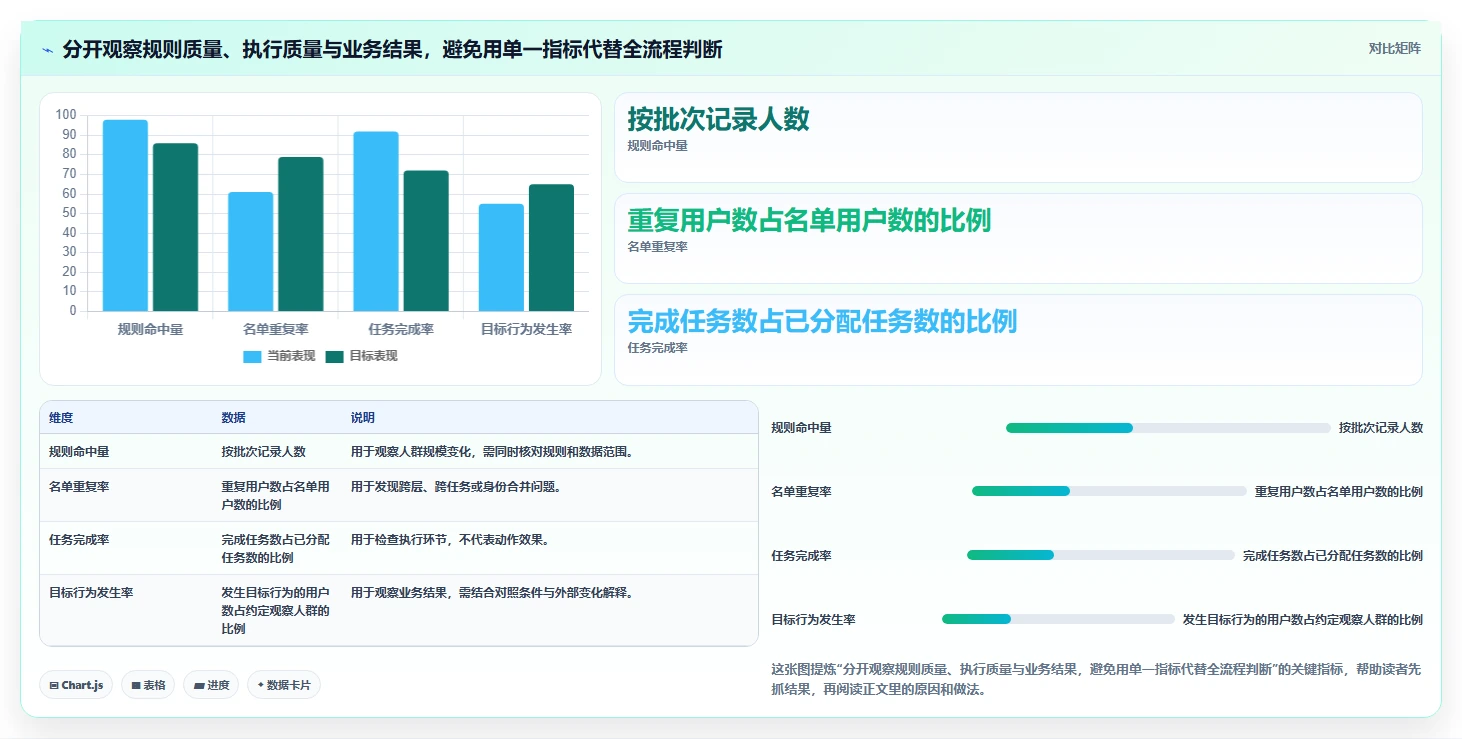Click 重复用户数占名单用户数的比例 value right of progress bar
This screenshot has width=1462, height=739.
tap(1339, 492)
